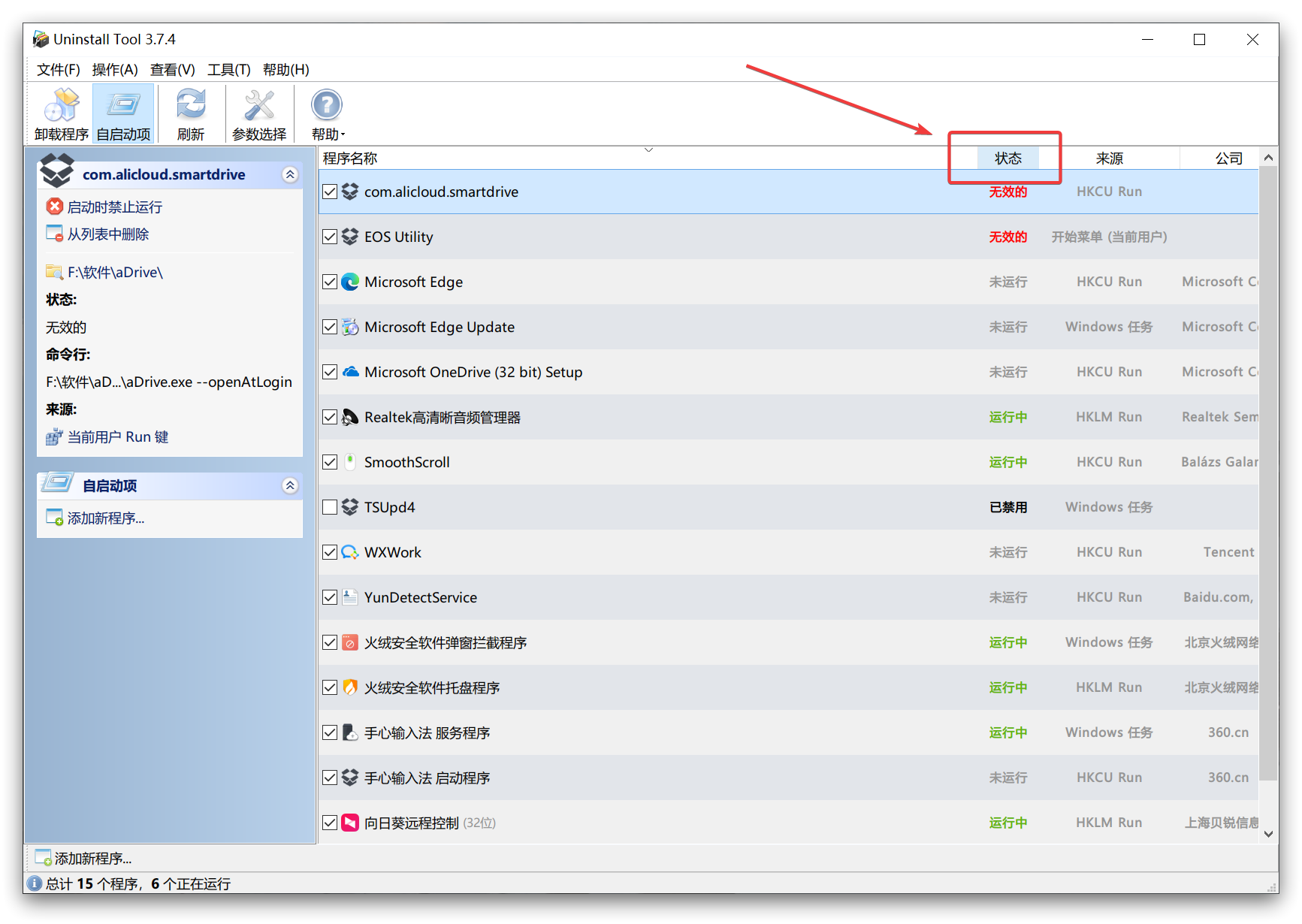Click the scrollbar down arrow

(x=1268, y=834)
